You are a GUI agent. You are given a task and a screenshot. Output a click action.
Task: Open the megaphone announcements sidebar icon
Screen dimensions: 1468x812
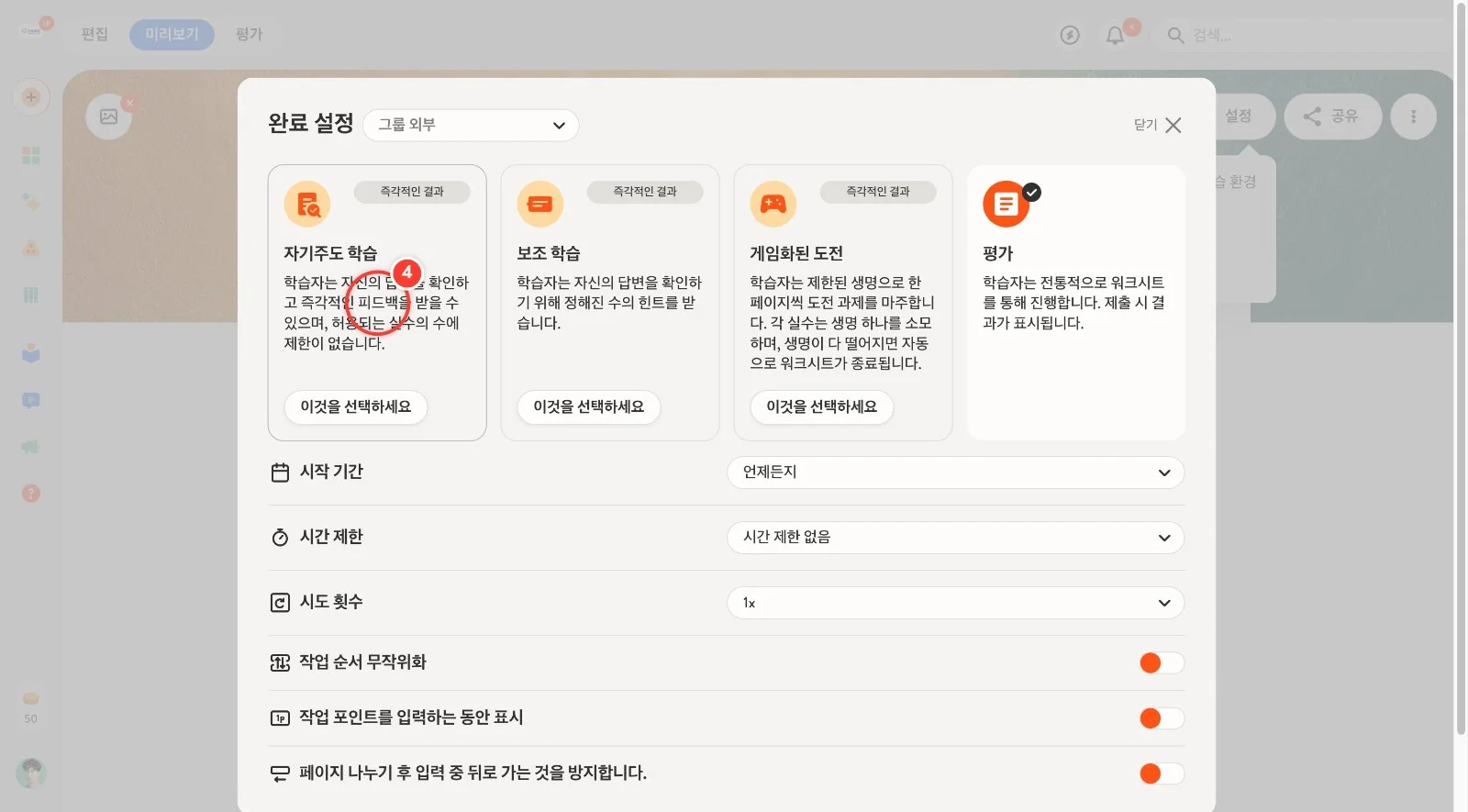[31, 447]
